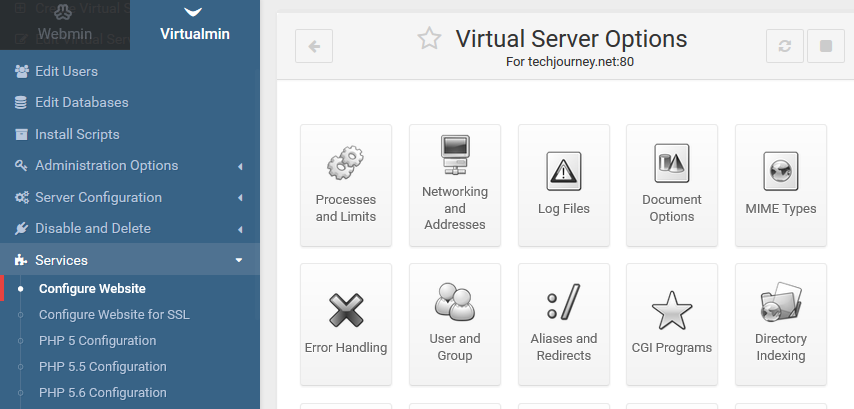Expand the Server Configuration arrow
This screenshot has height=409, width=854.
point(240,198)
